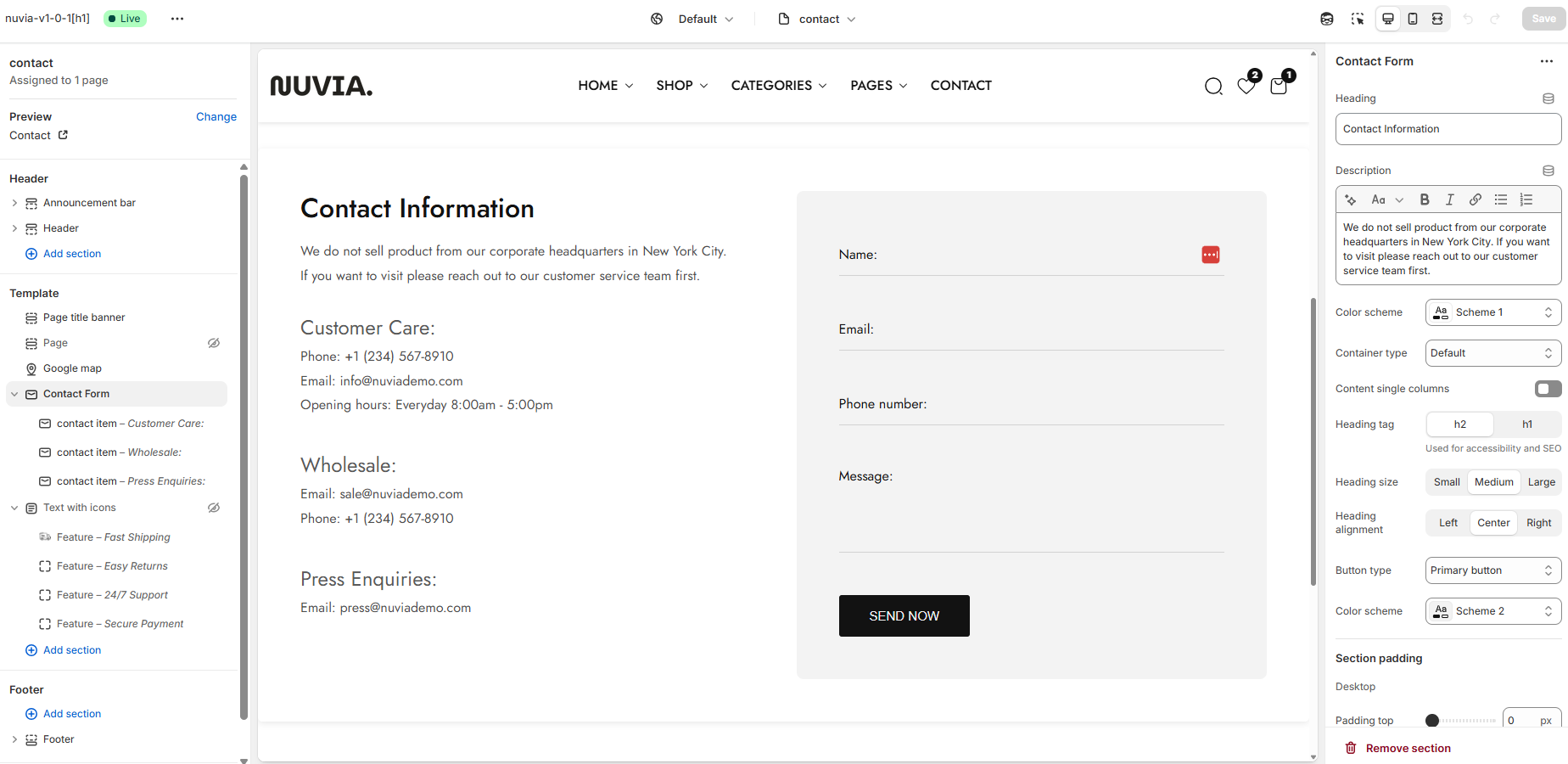1568x764 pixels.
Task: Click Change next to Preview
Action: click(x=216, y=117)
